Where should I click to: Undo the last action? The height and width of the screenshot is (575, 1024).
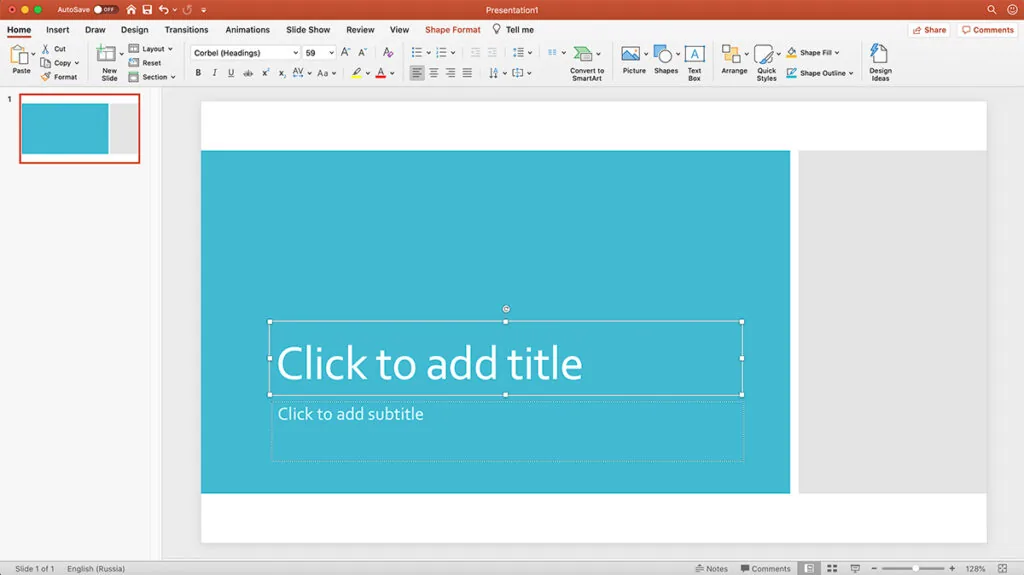[x=163, y=10]
